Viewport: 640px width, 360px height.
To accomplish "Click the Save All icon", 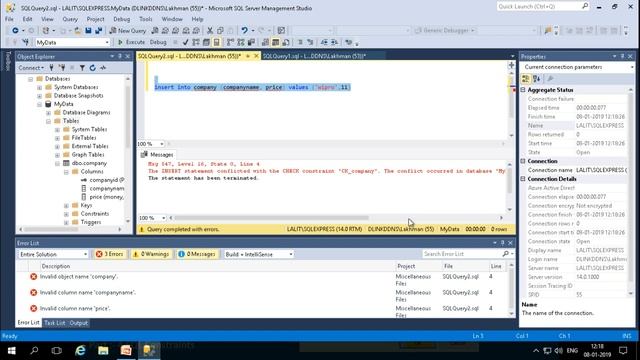I will [98, 31].
